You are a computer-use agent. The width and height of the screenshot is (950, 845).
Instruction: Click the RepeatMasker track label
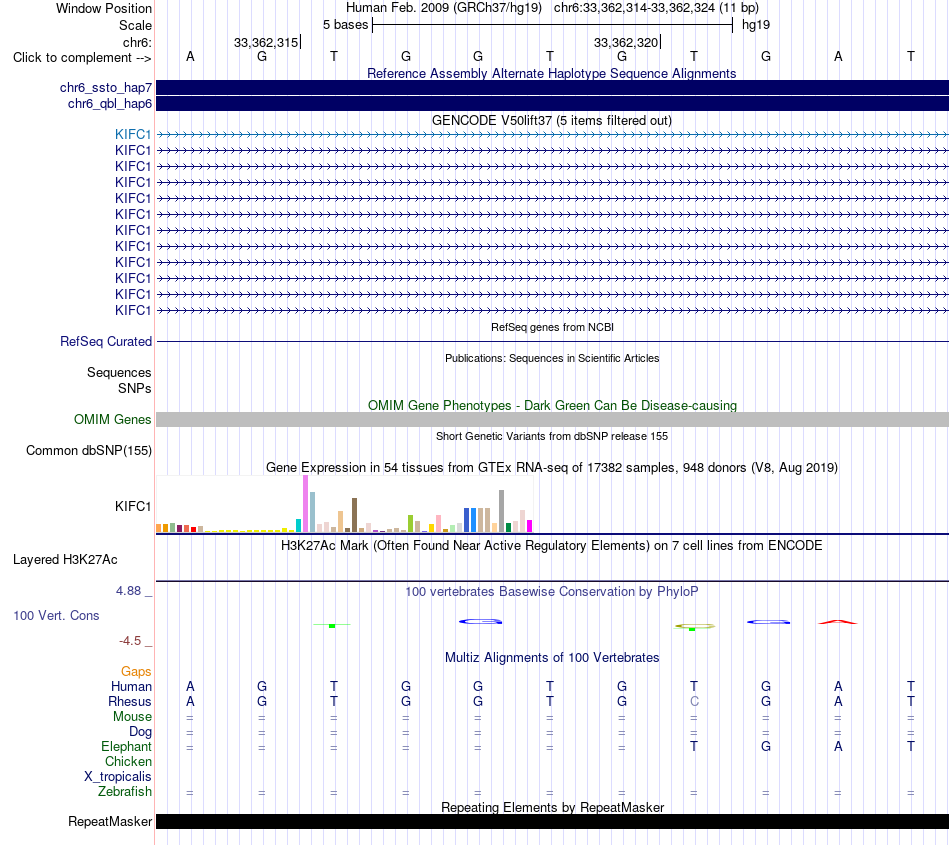coord(110,821)
